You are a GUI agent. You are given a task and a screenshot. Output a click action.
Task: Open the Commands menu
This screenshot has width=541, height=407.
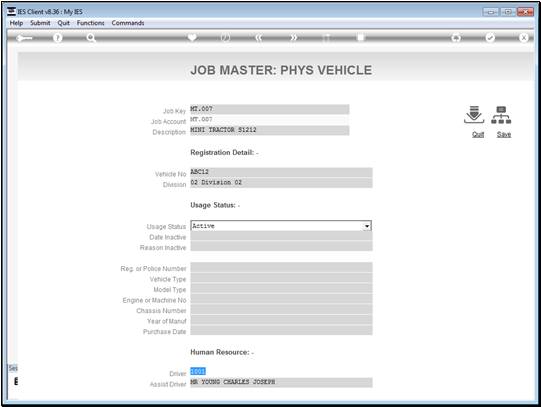pyautogui.click(x=128, y=23)
